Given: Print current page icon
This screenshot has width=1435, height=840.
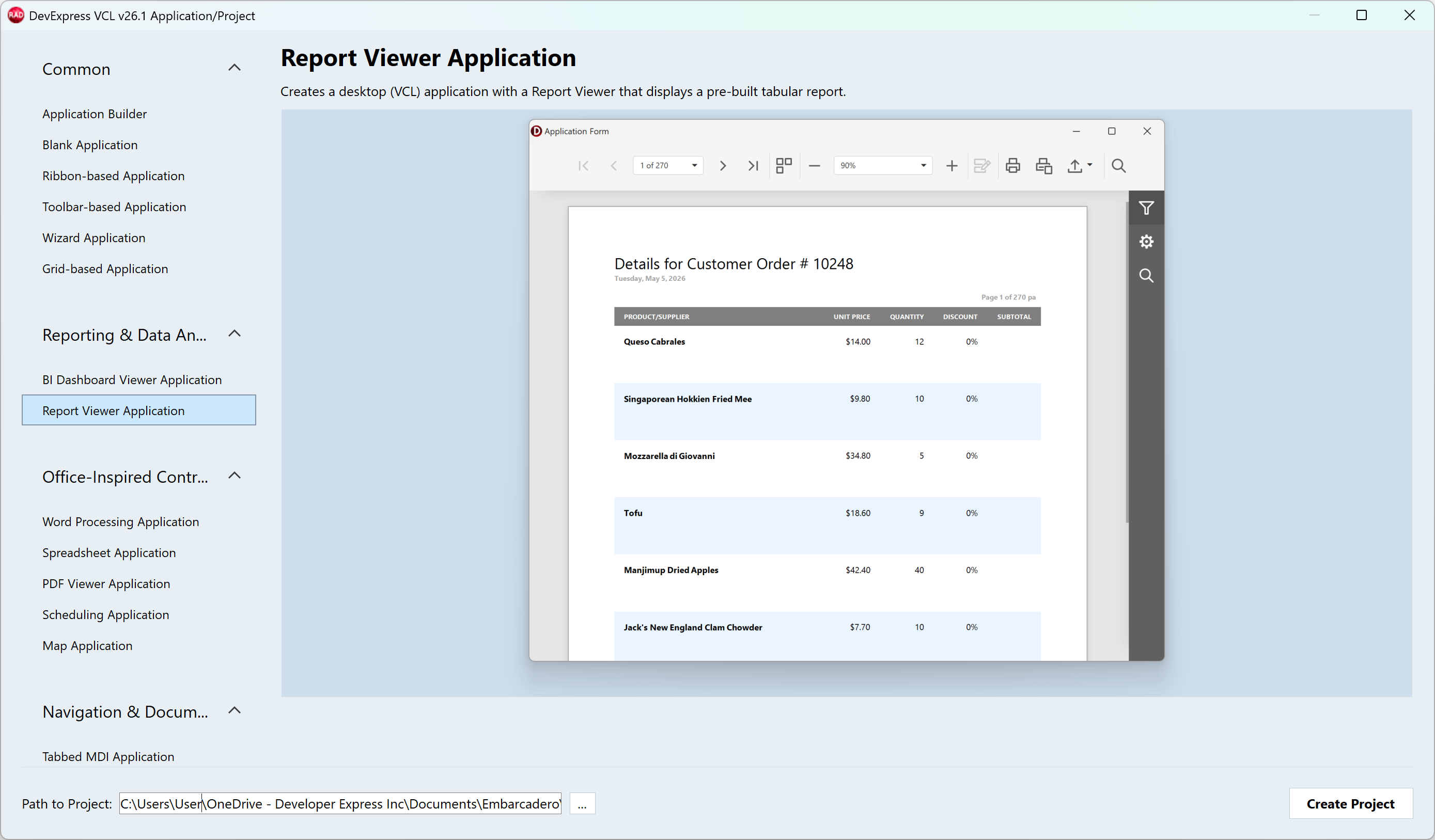Looking at the screenshot, I should (x=1043, y=166).
